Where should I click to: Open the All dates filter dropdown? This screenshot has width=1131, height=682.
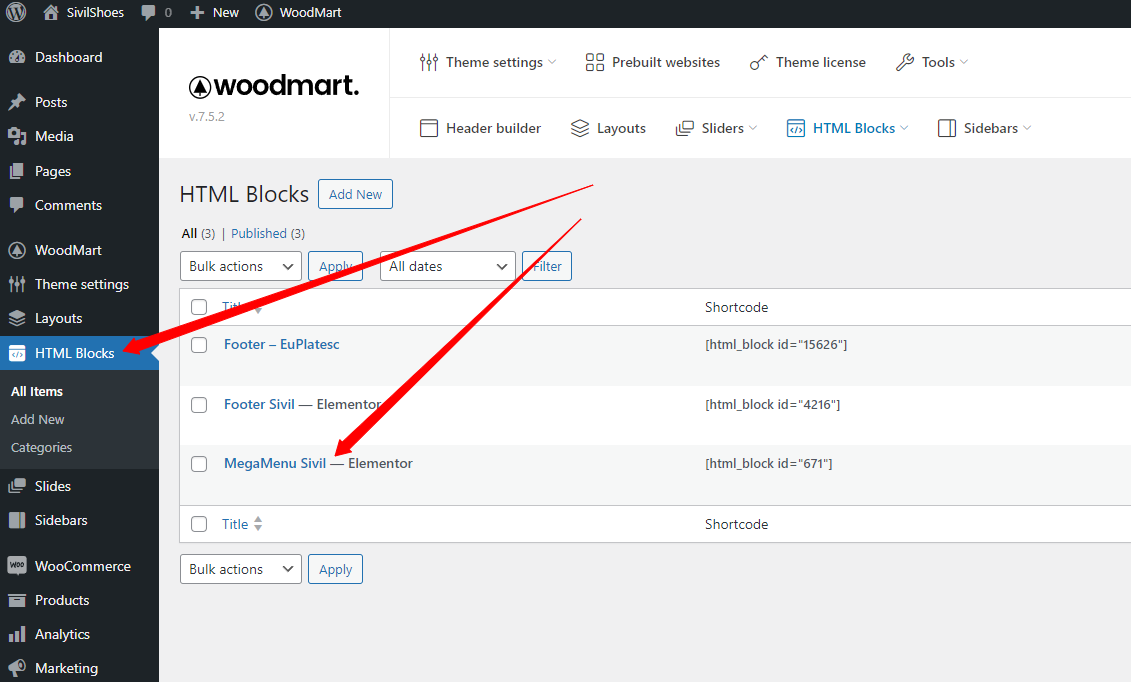(x=448, y=266)
